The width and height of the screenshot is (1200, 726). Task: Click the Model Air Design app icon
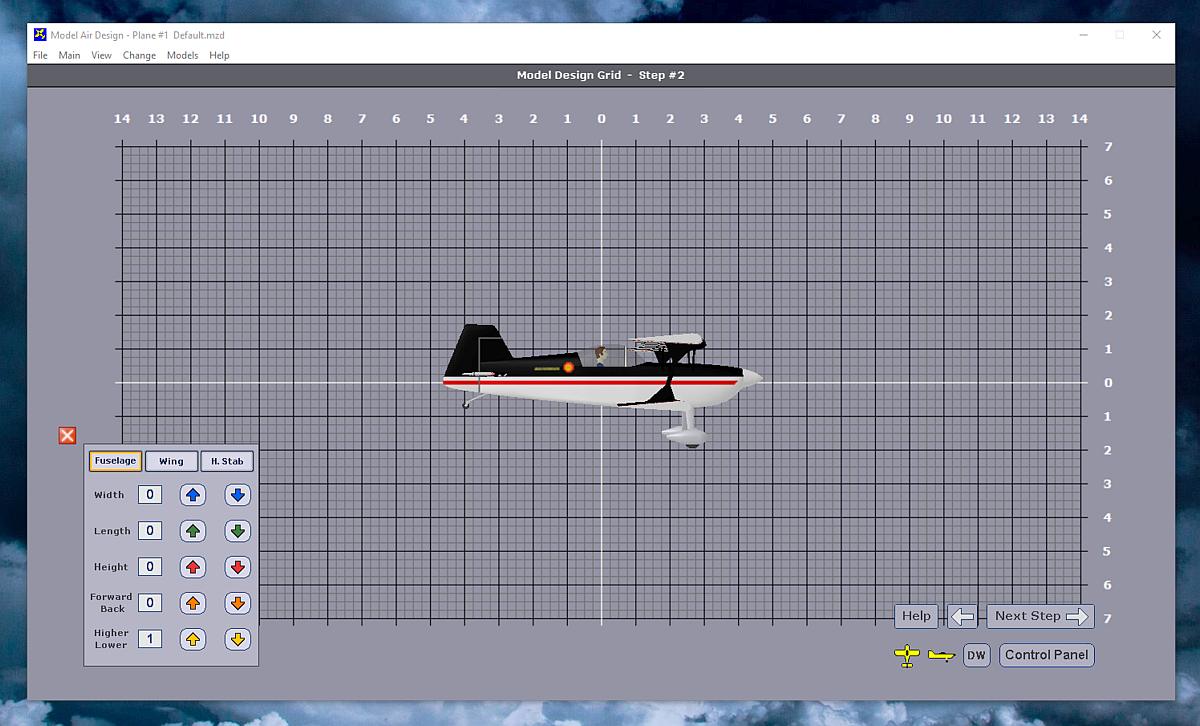pyautogui.click(x=40, y=34)
